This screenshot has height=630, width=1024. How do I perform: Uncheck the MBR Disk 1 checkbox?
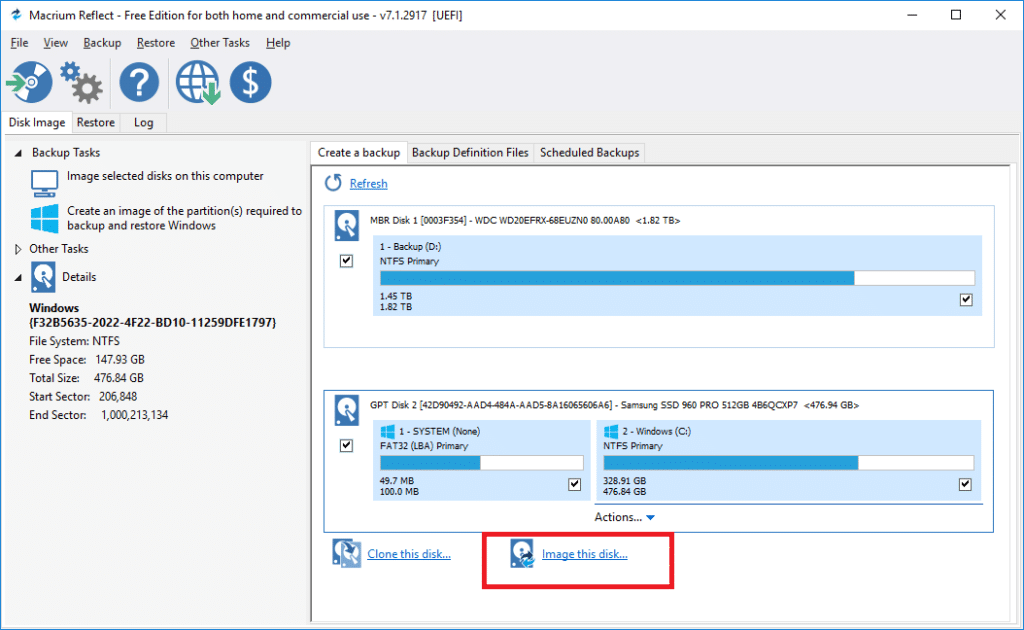[x=346, y=260]
